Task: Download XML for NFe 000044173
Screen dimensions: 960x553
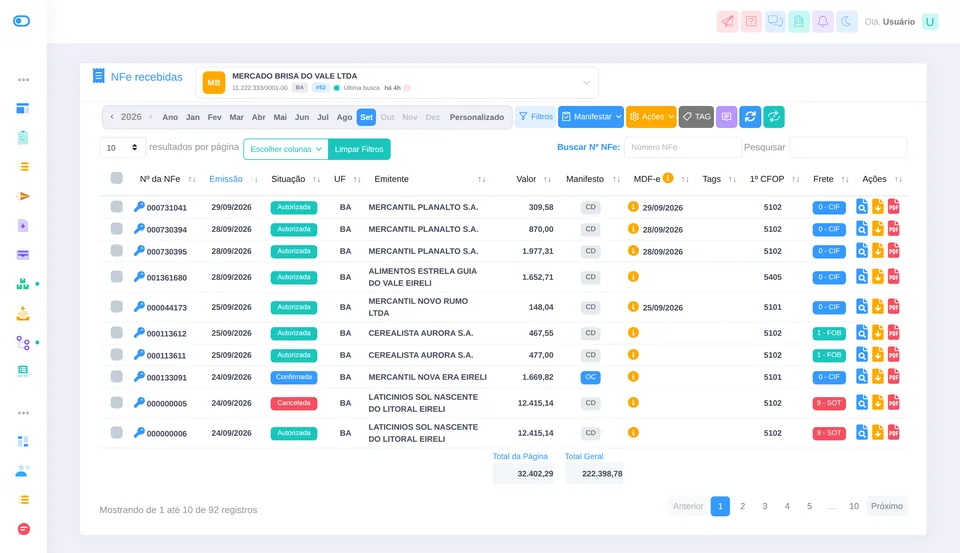Action: tap(877, 307)
